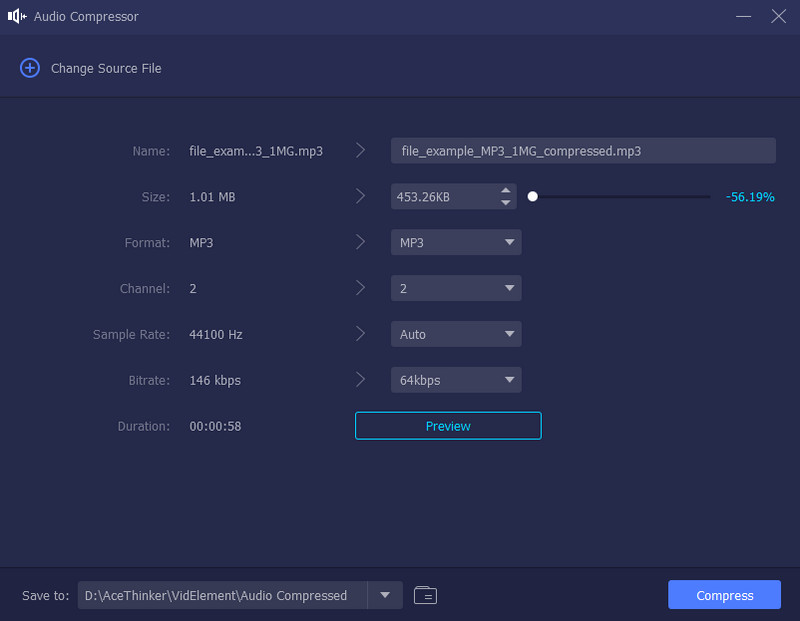Click the 453.26KB size value field
The width and height of the screenshot is (800, 621).
[445, 196]
